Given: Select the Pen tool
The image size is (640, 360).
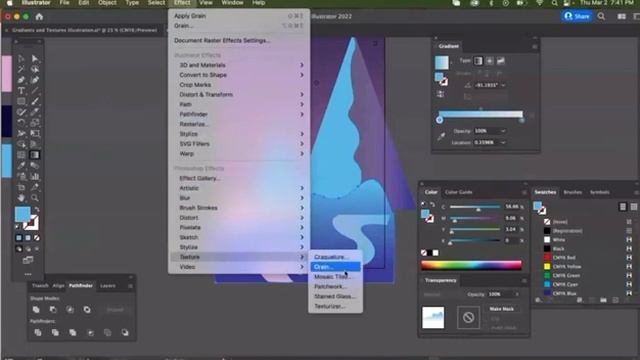Looking at the screenshot, I should (21, 80).
